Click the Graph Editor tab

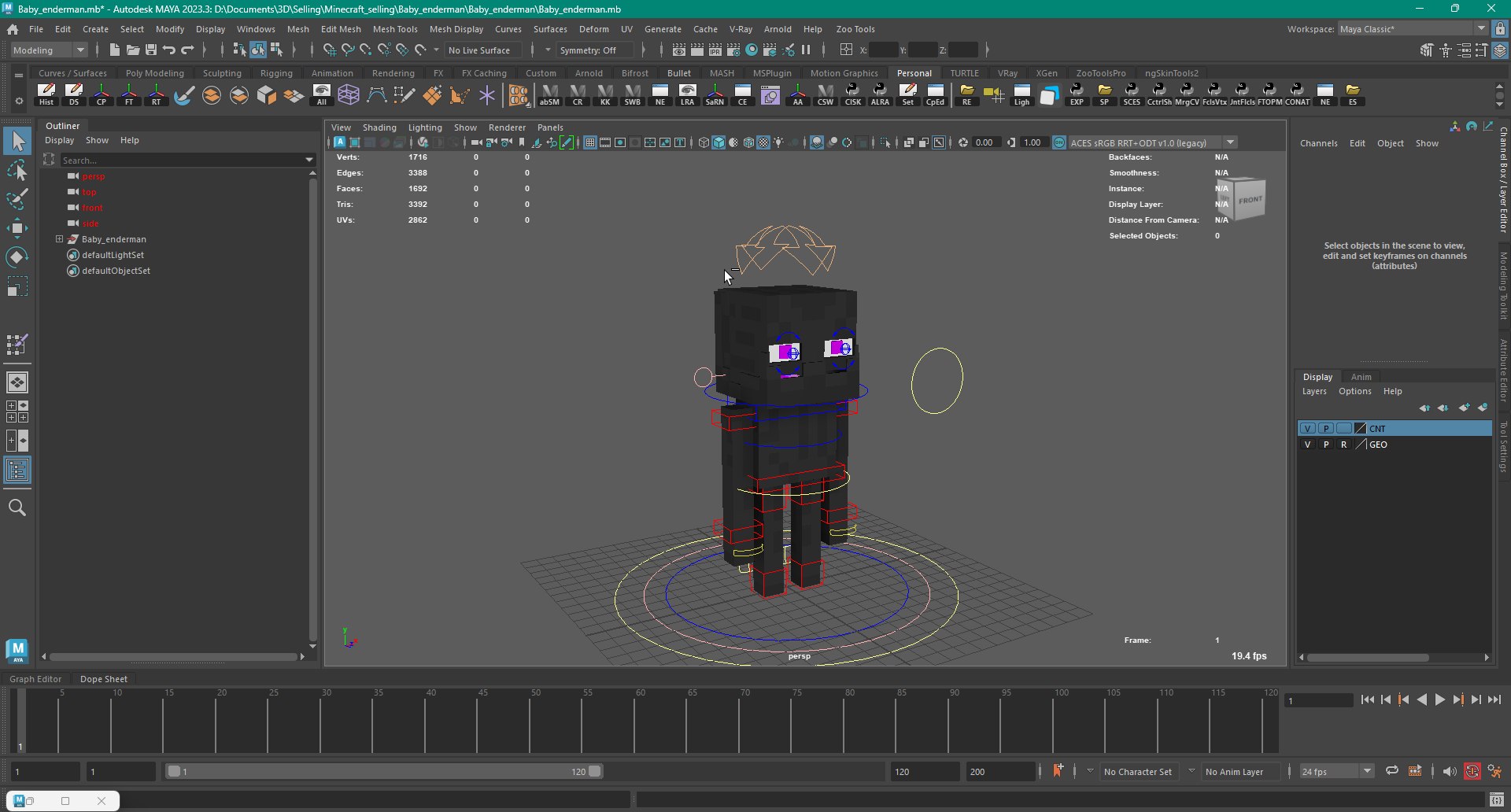35,679
